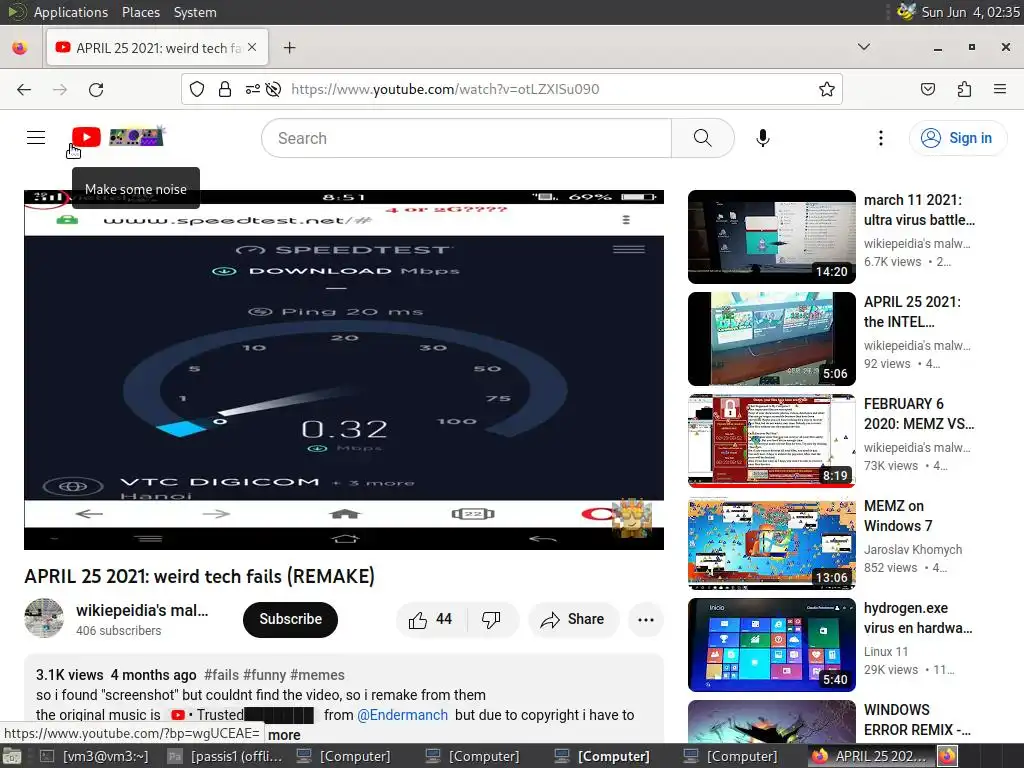
Task: Select the APRIL 25 2021 browser tab
Action: click(157, 48)
